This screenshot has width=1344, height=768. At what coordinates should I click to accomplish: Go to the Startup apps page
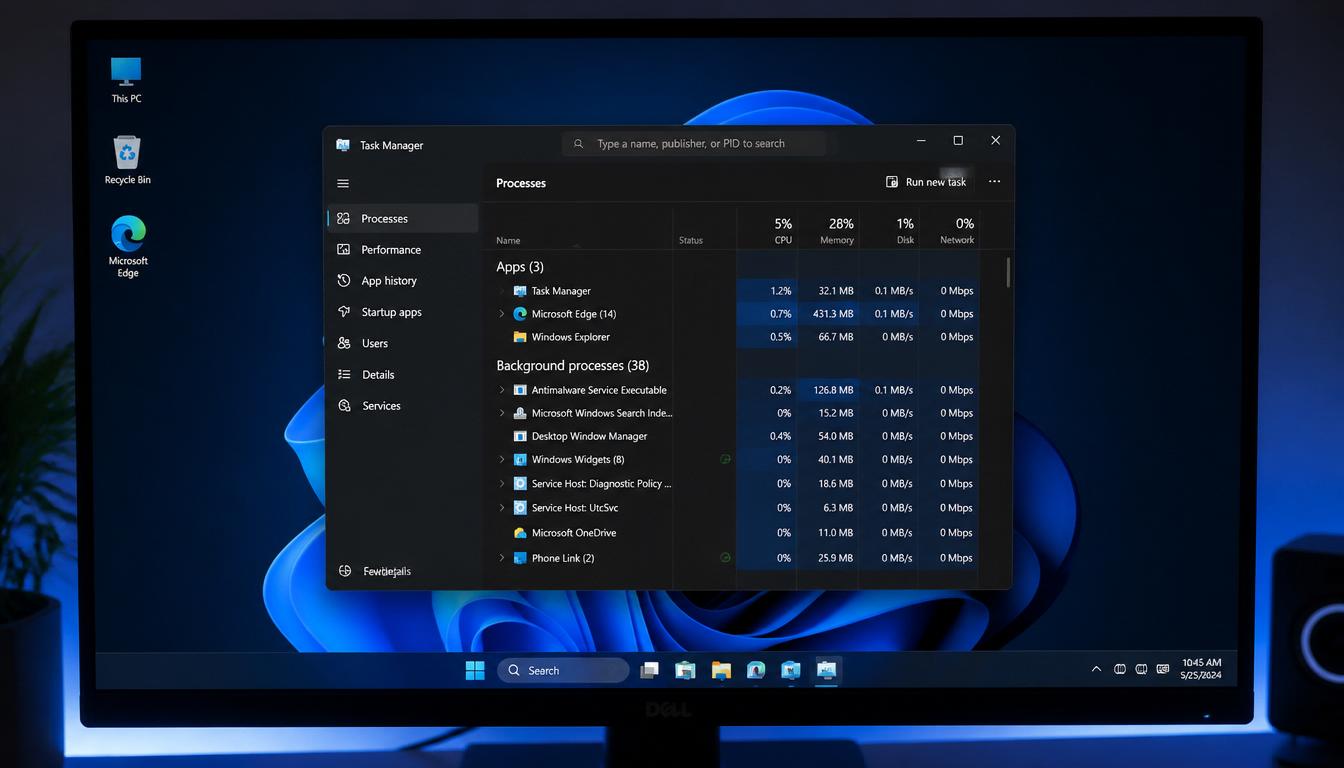tap(403, 312)
